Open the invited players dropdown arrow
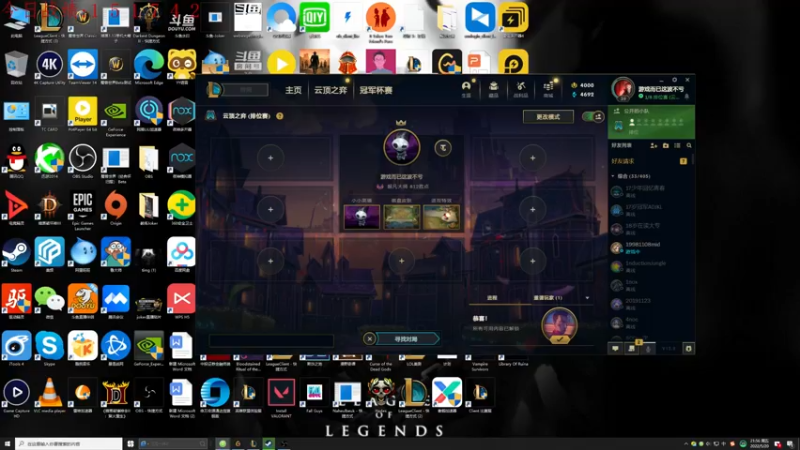The width and height of the screenshot is (800, 450). 587,298
